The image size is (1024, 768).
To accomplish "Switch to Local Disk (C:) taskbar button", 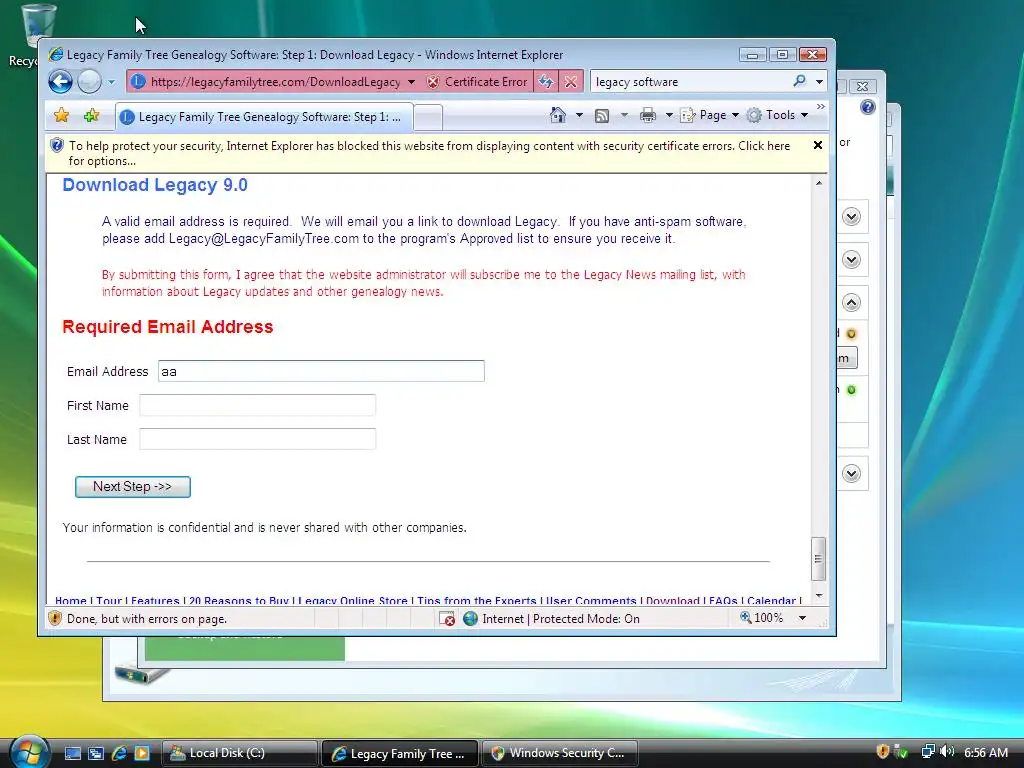I will coord(239,753).
